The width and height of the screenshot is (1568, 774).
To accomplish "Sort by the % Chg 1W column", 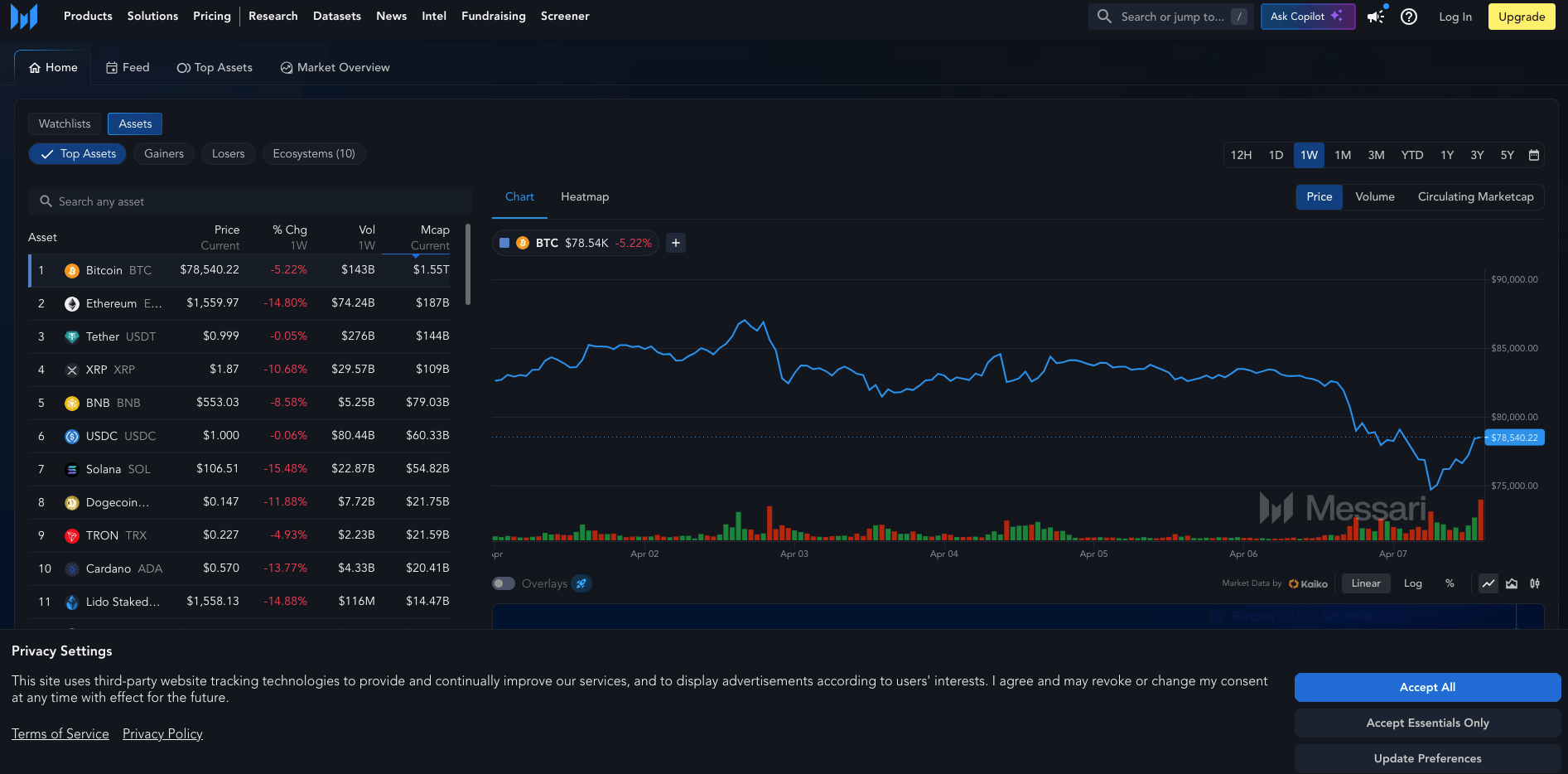I will pos(290,238).
